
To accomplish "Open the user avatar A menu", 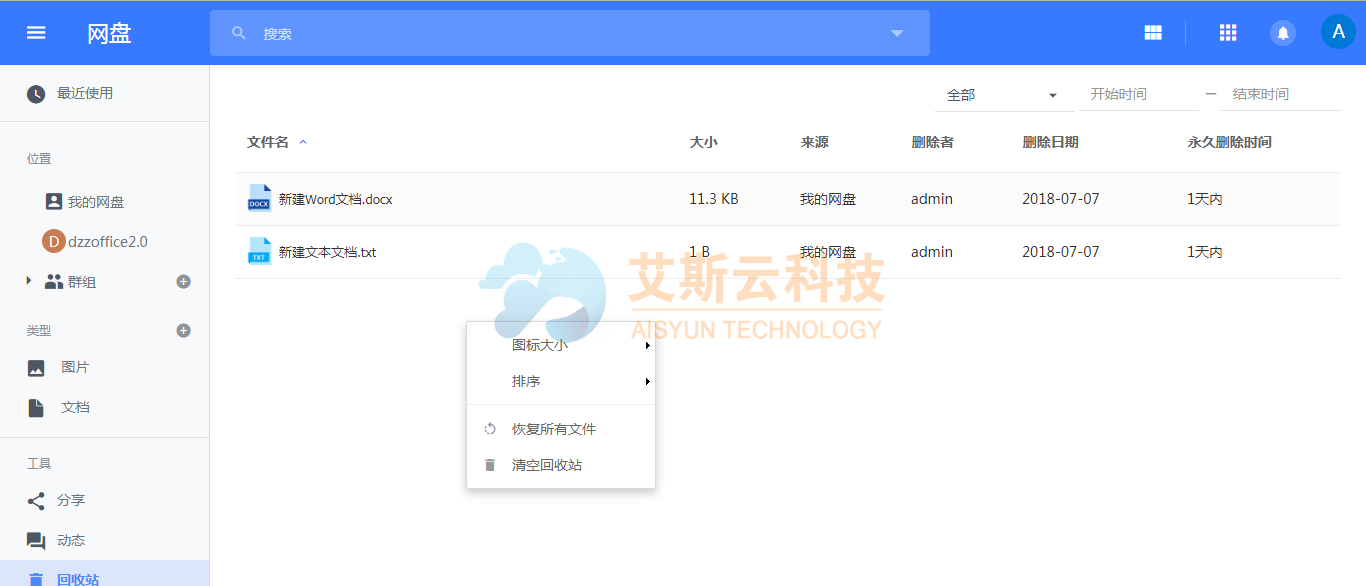I will tap(1338, 32).
